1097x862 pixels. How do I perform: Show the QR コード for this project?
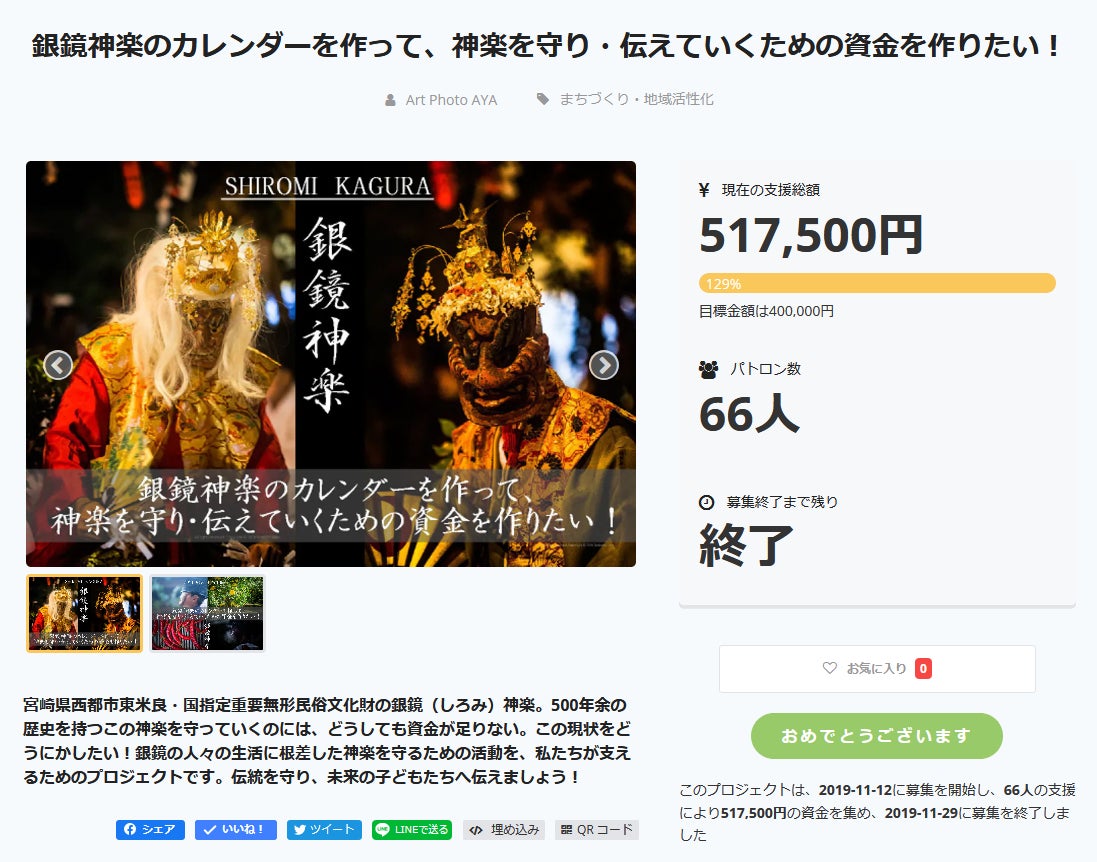pos(597,830)
